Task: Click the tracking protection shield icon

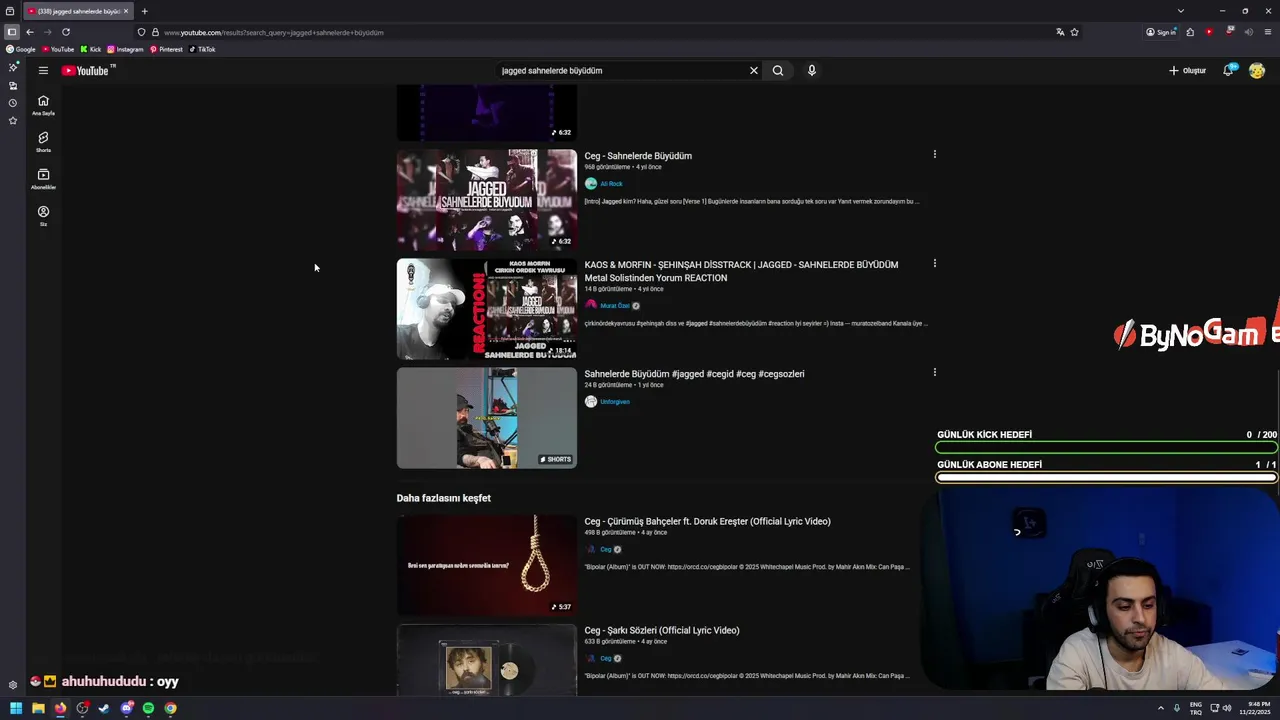Action: pyautogui.click(x=141, y=32)
